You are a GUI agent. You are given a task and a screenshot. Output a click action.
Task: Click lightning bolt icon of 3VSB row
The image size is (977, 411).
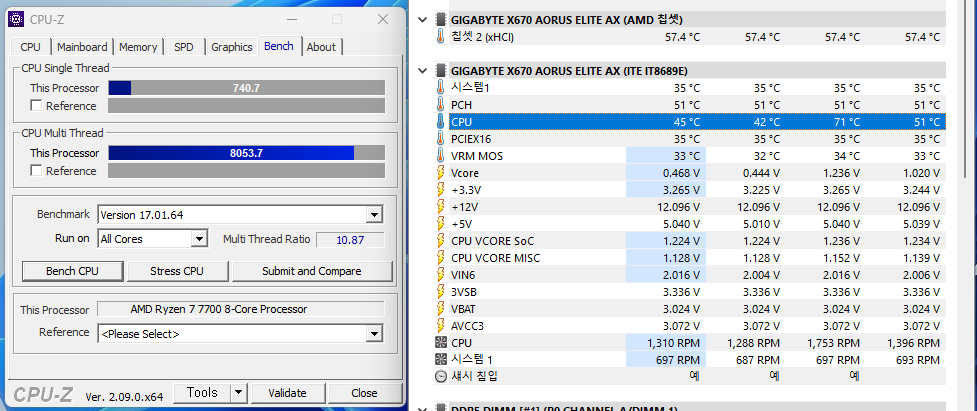pos(441,291)
